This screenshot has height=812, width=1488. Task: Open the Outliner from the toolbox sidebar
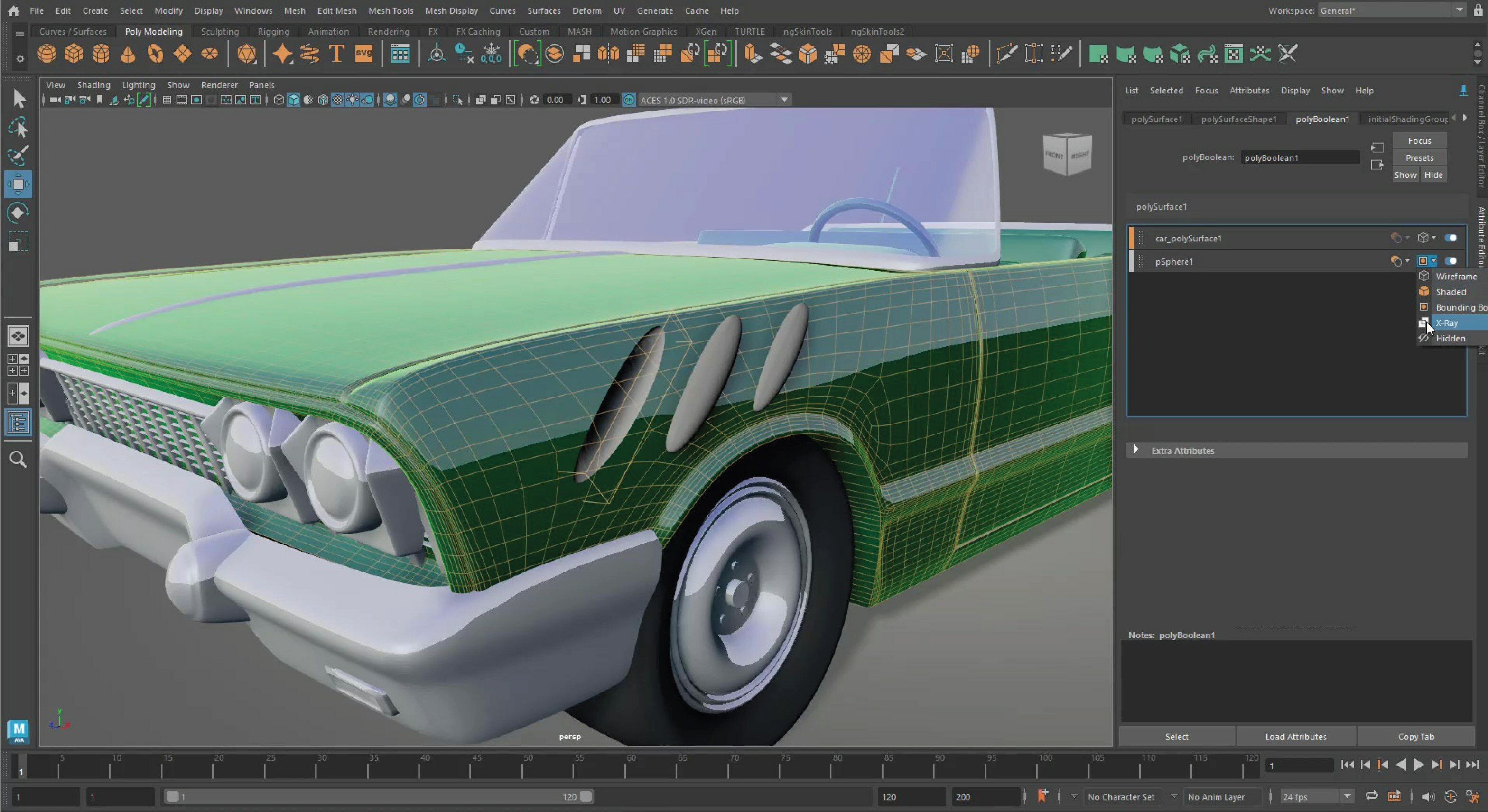(18, 422)
